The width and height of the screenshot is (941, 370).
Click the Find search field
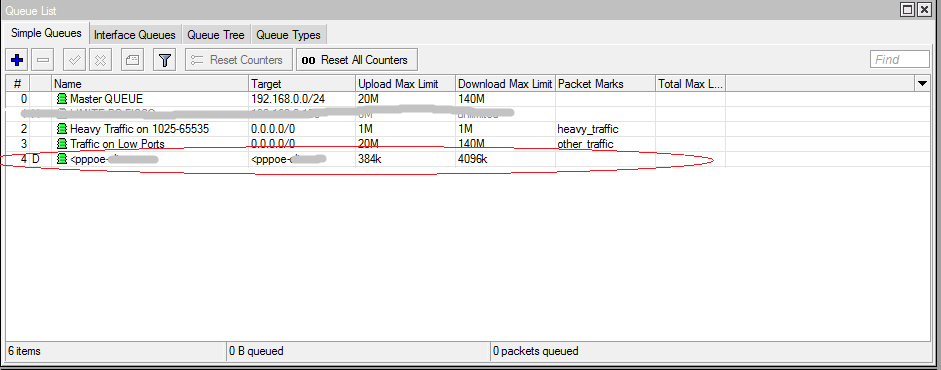click(900, 59)
